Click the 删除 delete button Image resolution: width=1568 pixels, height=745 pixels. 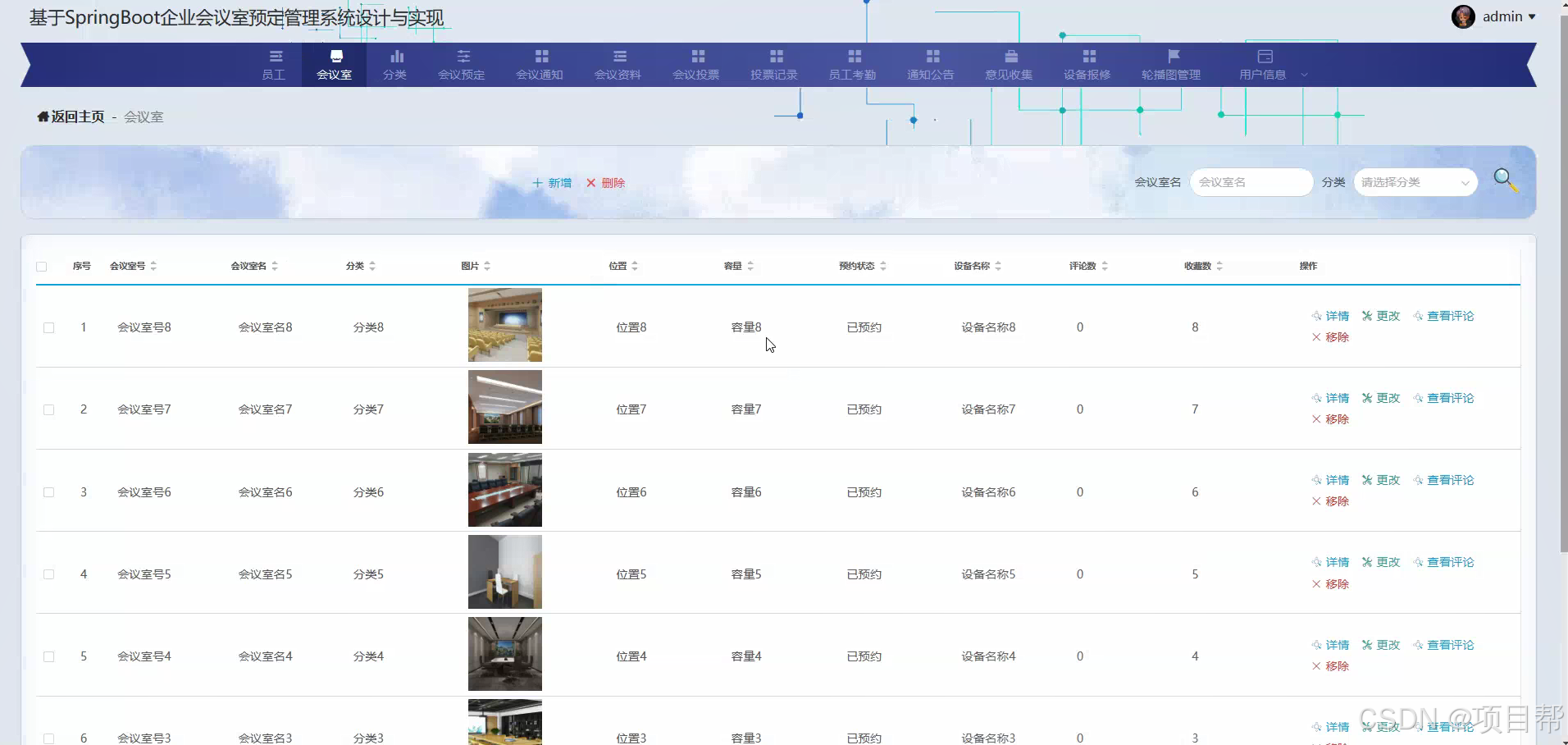605,183
